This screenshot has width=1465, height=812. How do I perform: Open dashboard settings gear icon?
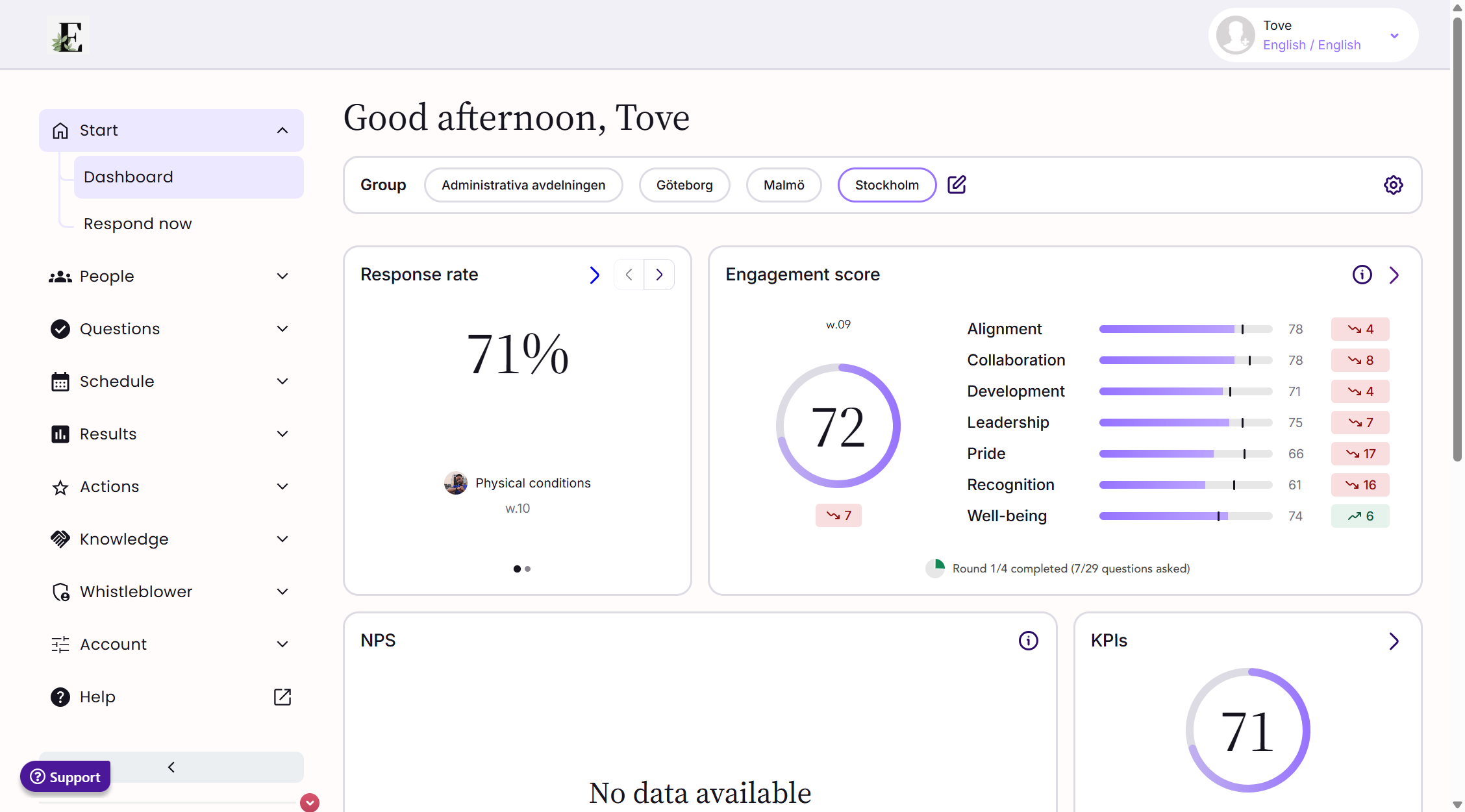click(1393, 185)
